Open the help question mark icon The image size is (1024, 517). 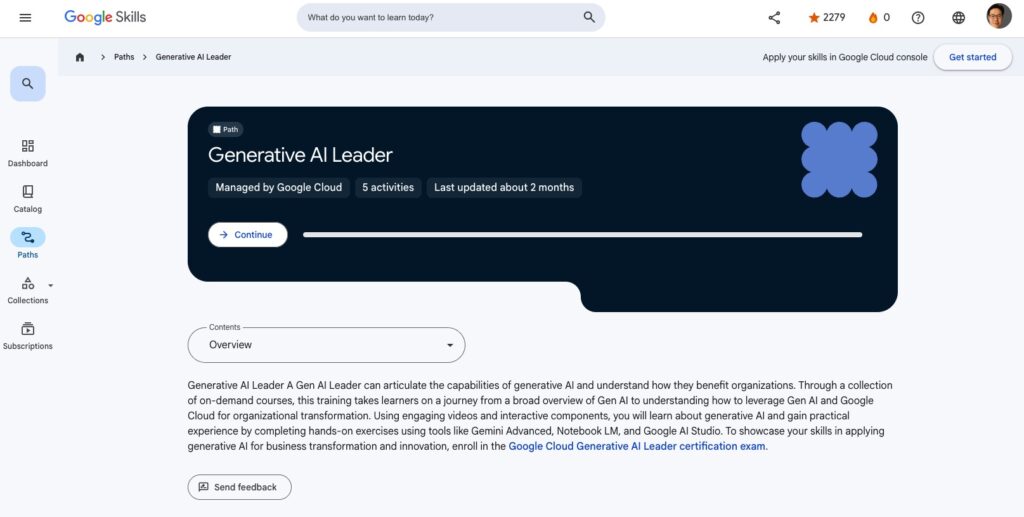918,17
